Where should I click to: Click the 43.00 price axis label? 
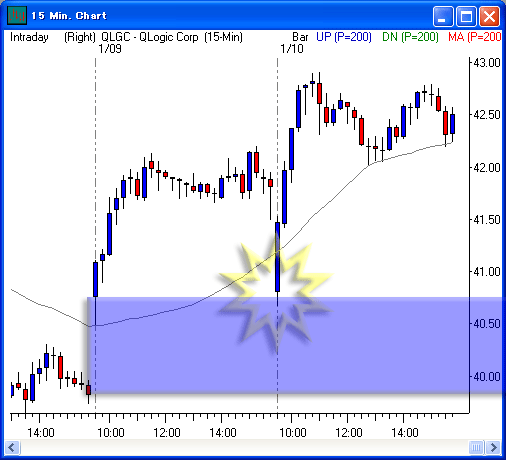[x=487, y=63]
